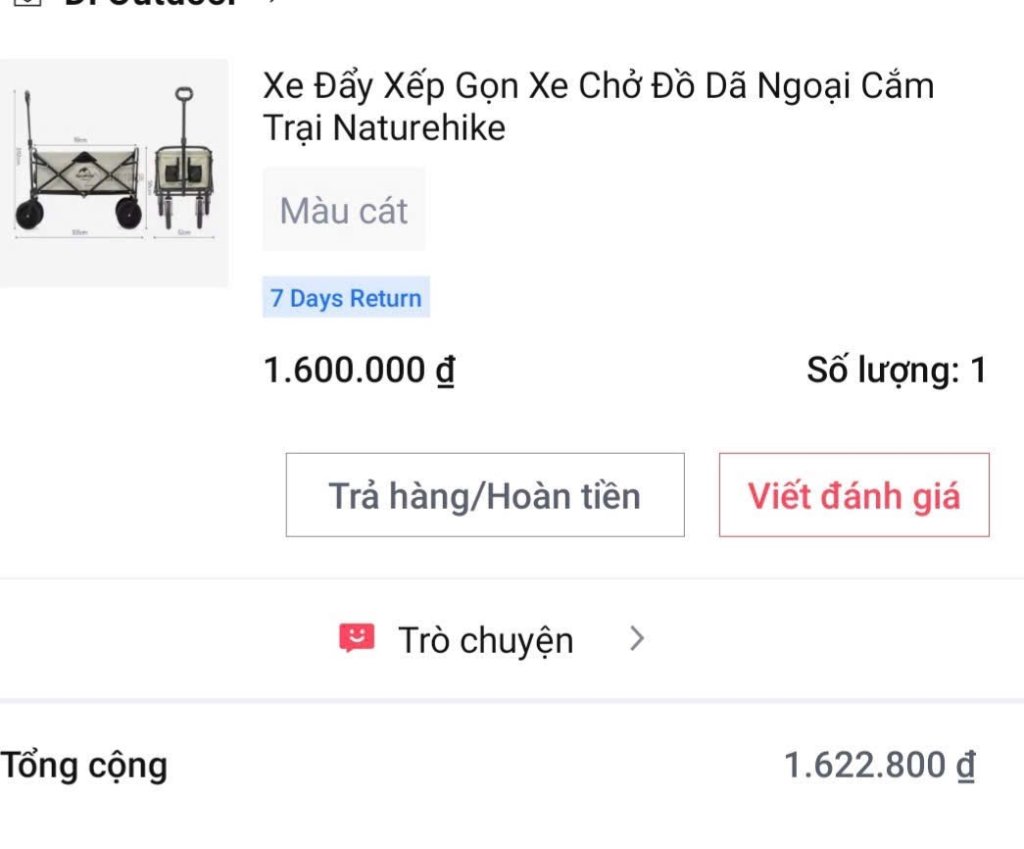Click the Tổng cộng label
Image resolution: width=1024 pixels, height=849 pixels.
coord(84,766)
